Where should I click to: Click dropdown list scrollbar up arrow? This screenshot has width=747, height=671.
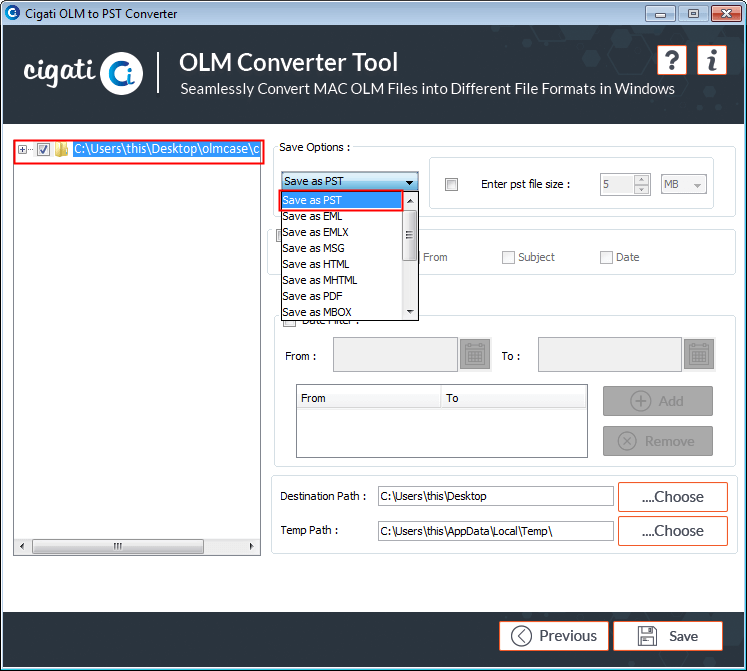click(410, 201)
